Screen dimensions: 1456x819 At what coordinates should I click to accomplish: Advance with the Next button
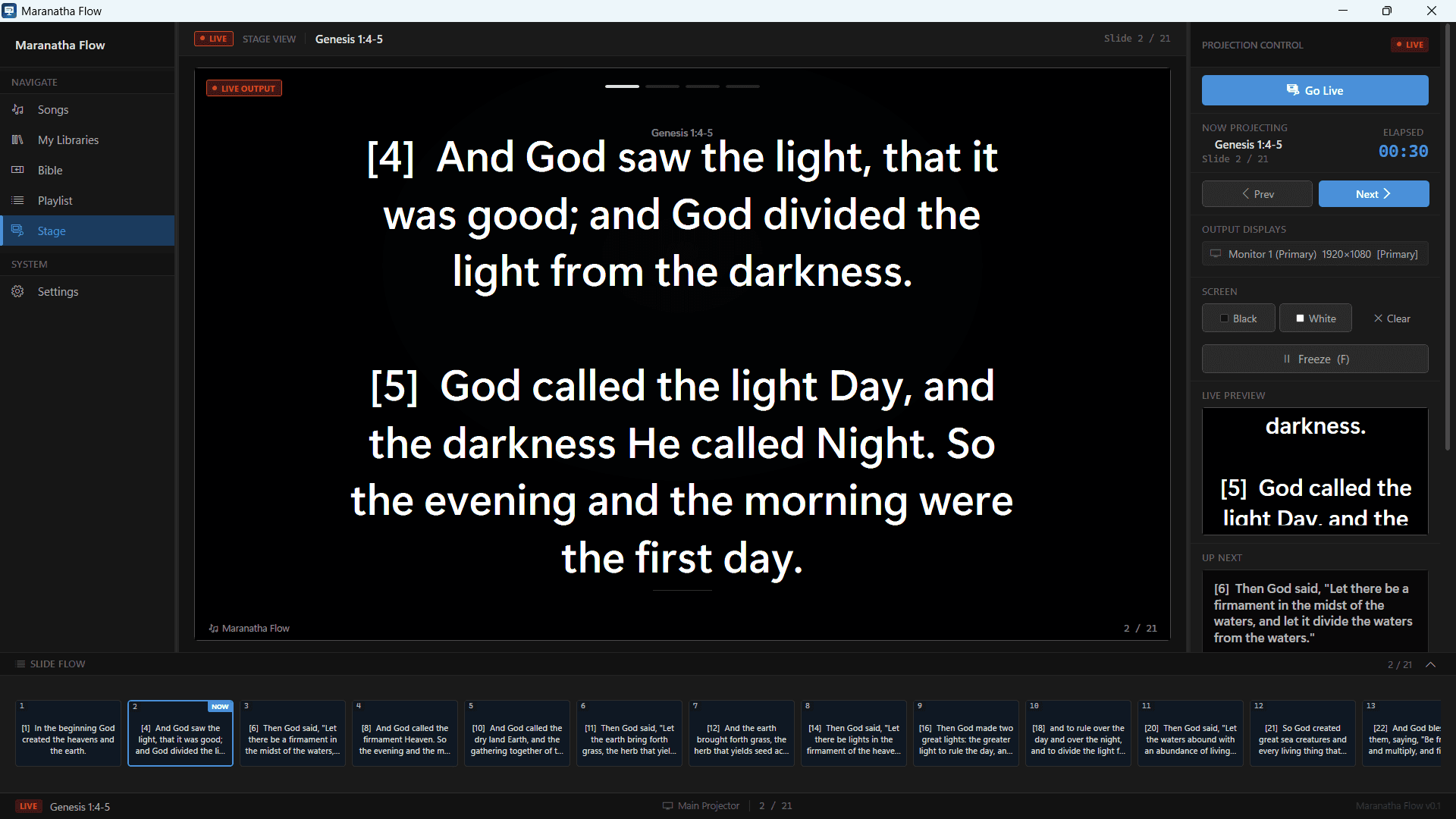1373,194
